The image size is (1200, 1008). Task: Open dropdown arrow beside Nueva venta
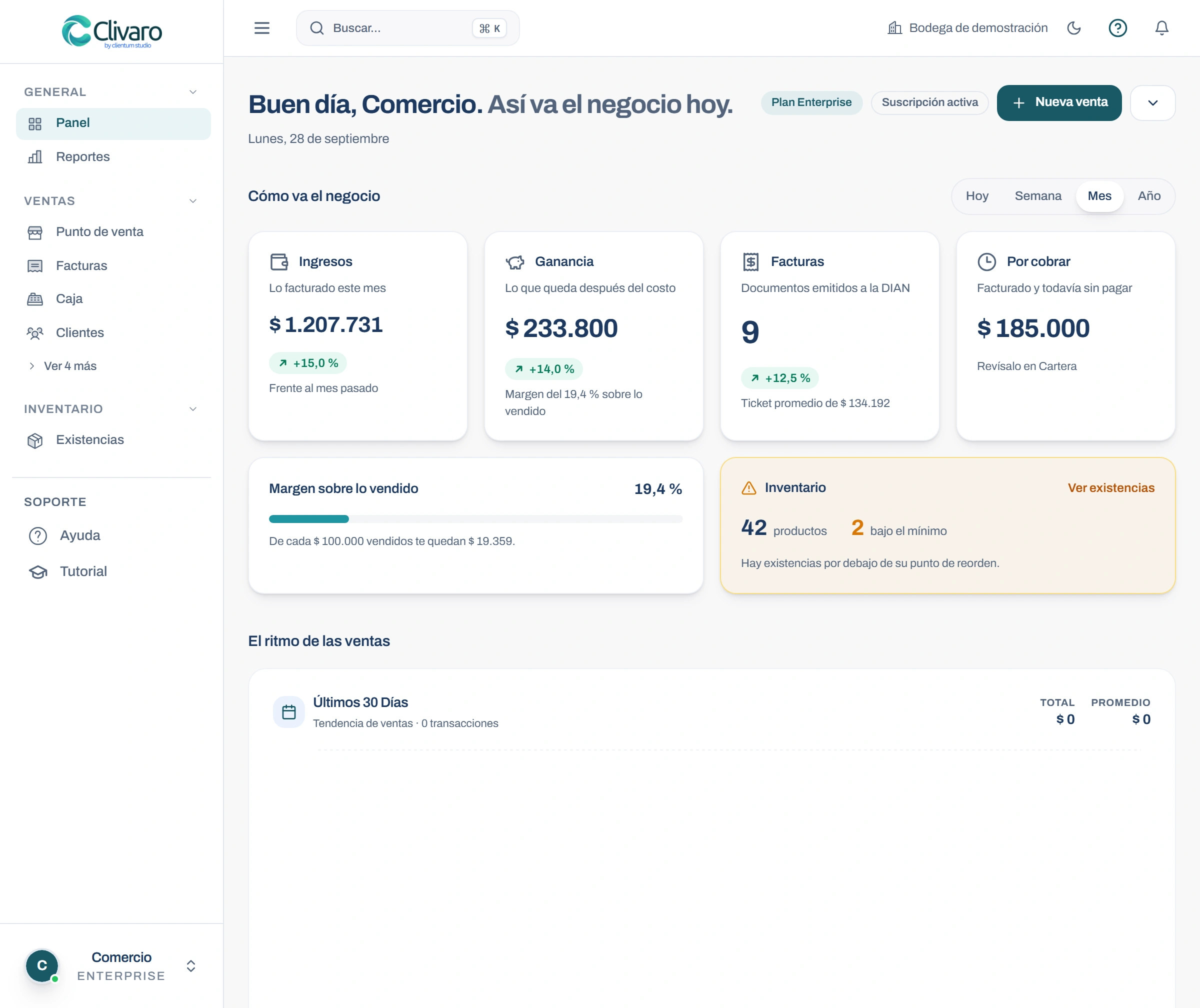click(1152, 103)
